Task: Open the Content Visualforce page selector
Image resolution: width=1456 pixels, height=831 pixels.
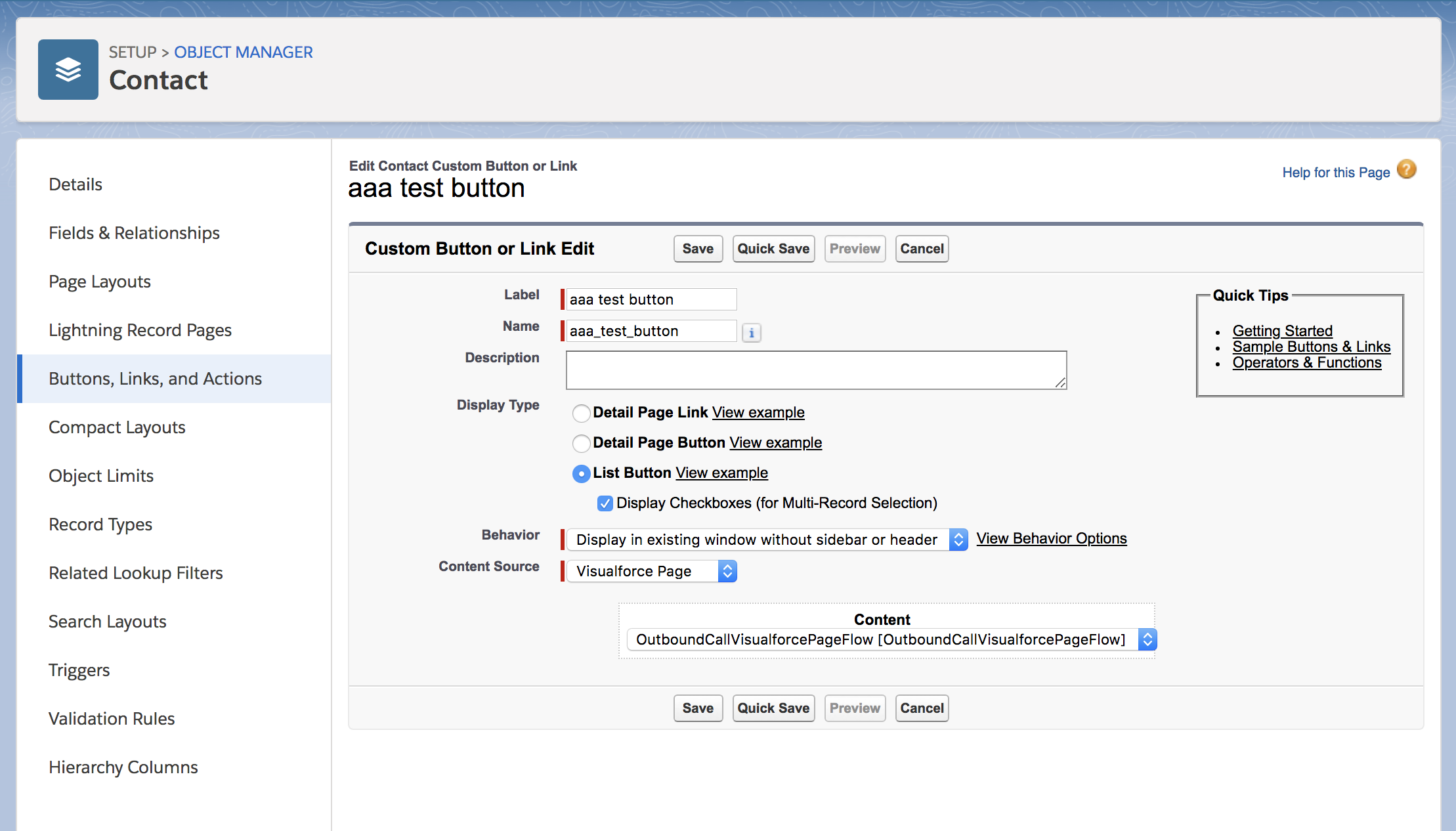Action: pyautogui.click(x=891, y=639)
